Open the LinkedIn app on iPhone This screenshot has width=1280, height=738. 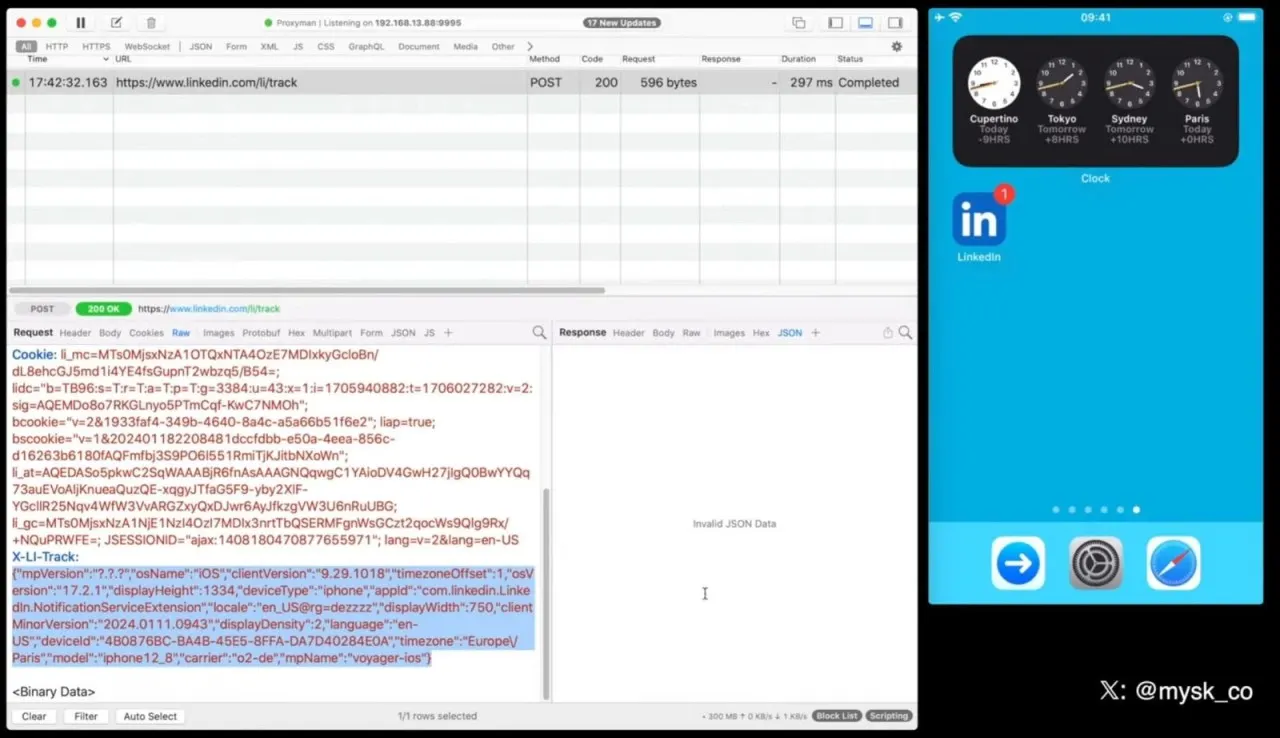tap(979, 219)
